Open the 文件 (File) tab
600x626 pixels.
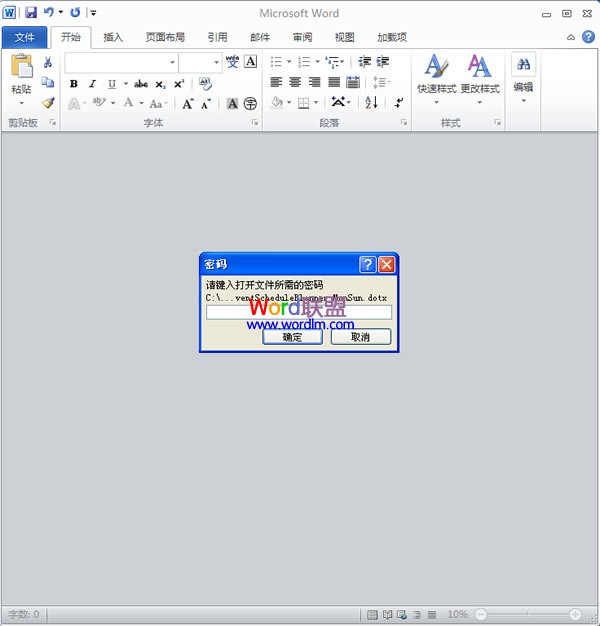24,37
